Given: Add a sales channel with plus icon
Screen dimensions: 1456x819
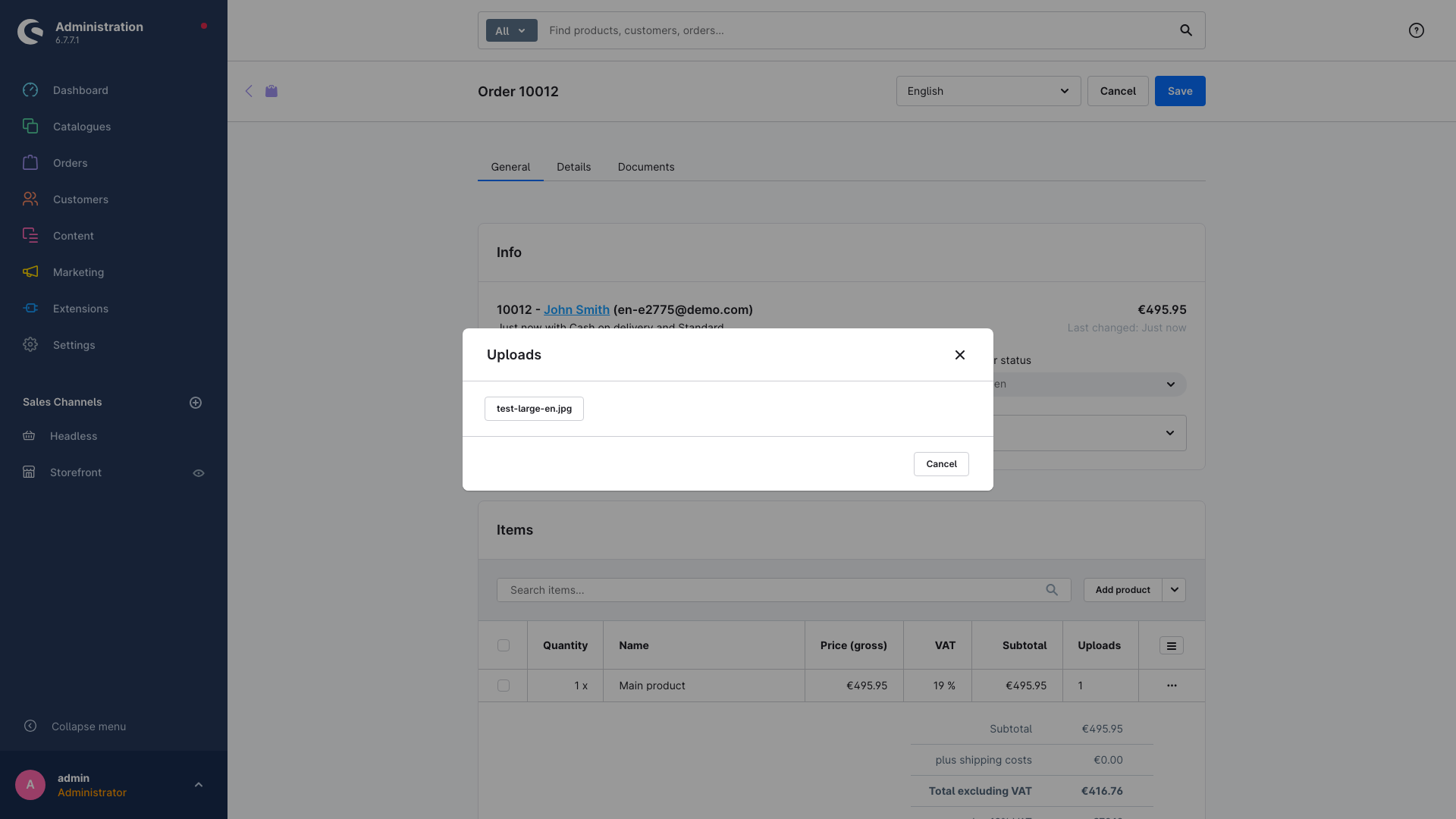Looking at the screenshot, I should pyautogui.click(x=196, y=403).
